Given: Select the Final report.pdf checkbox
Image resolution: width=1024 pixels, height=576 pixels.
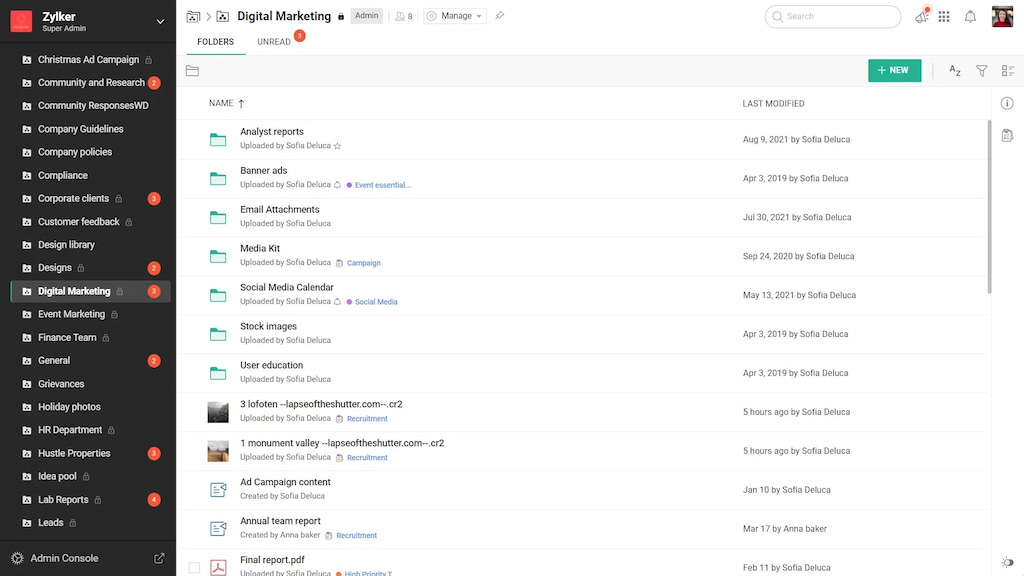Looking at the screenshot, I should coord(194,568).
